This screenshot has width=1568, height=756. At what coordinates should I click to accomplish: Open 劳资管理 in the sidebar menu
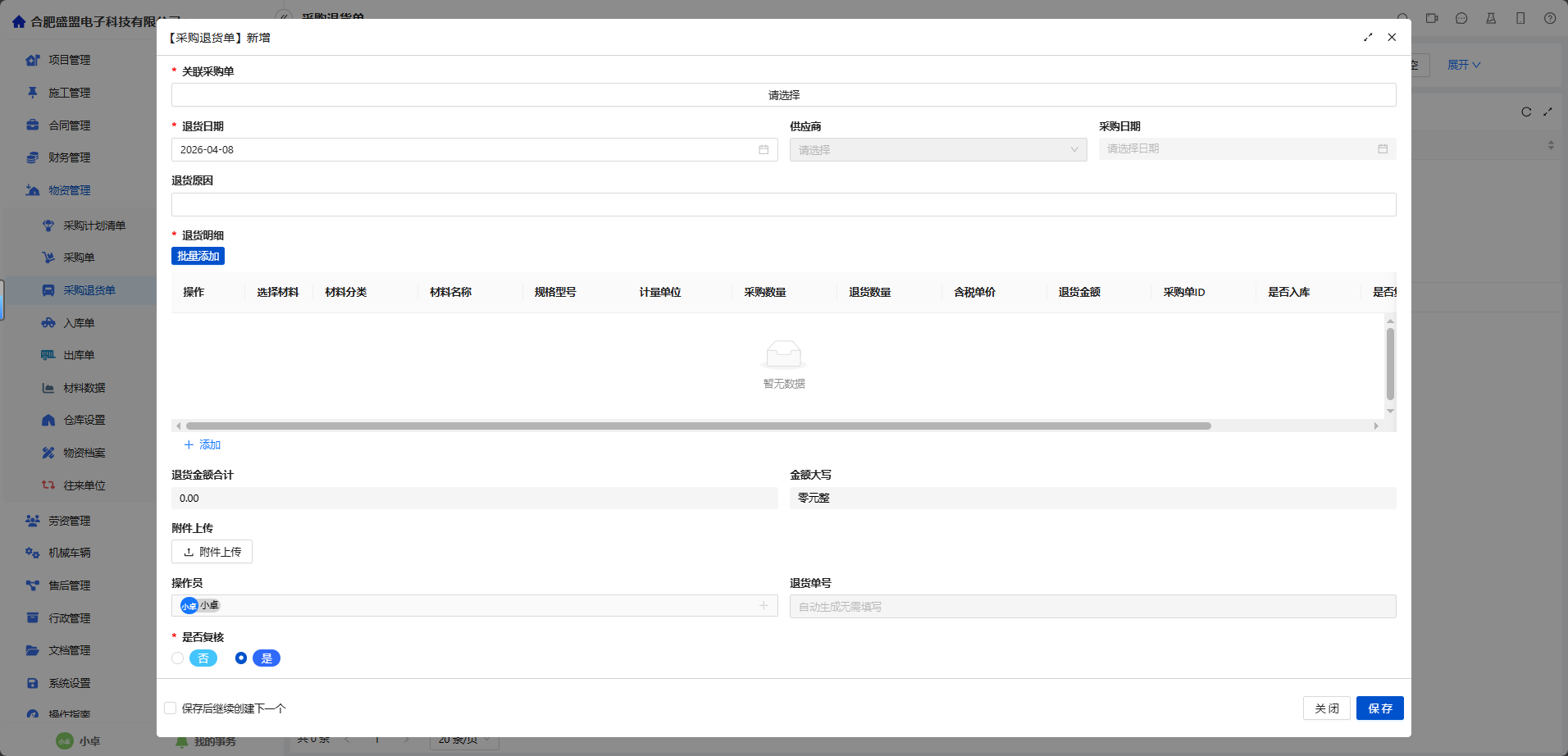(69, 521)
